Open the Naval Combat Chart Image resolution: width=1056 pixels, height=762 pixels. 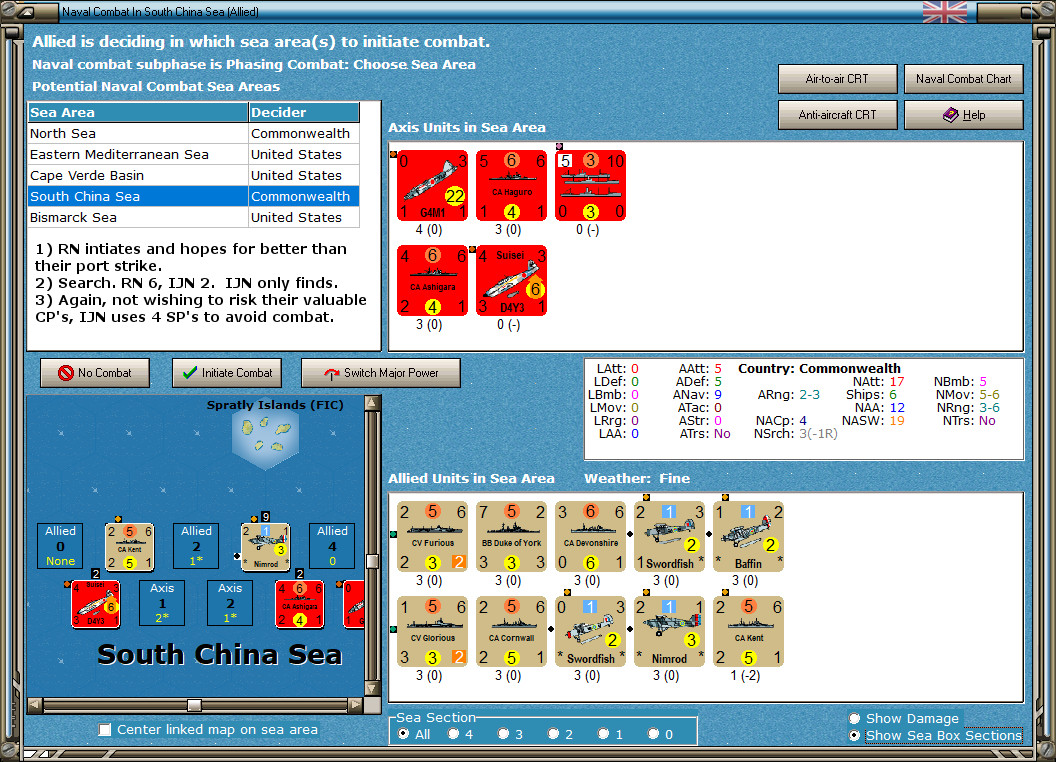point(964,79)
